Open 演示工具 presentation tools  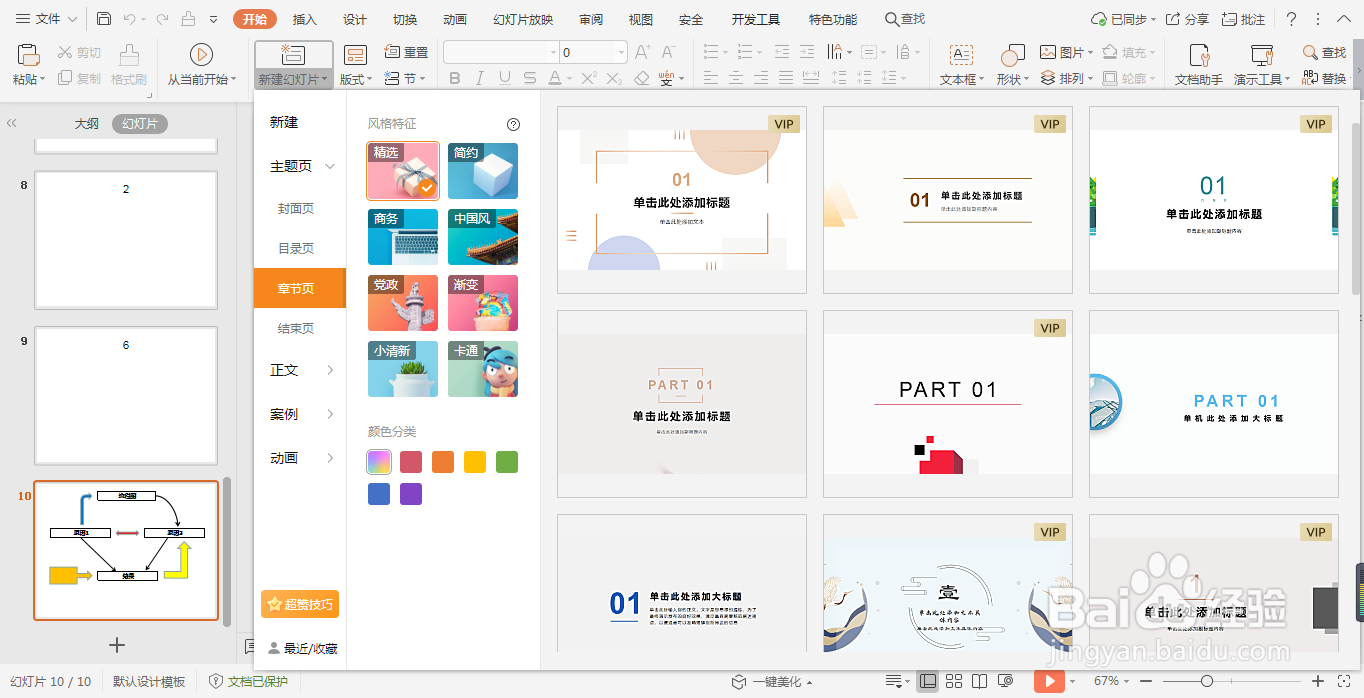click(1258, 65)
